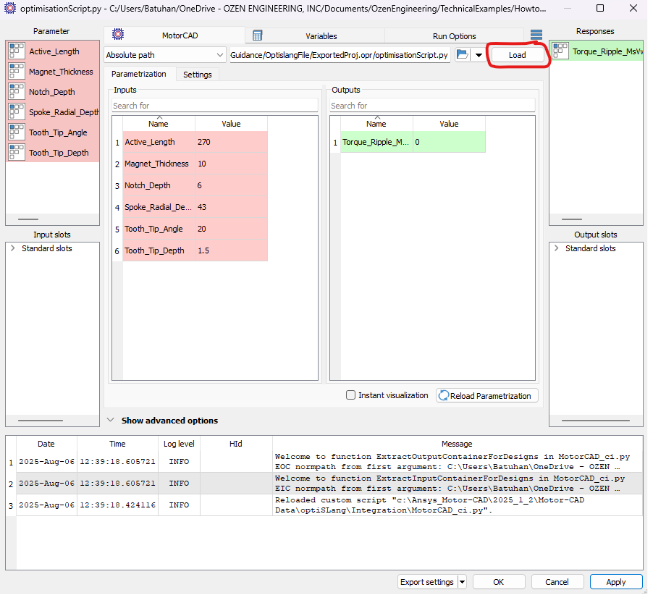Expand Standard slots under Input slots
Image resolution: width=648 pixels, height=594 pixels.
[x=12, y=248]
